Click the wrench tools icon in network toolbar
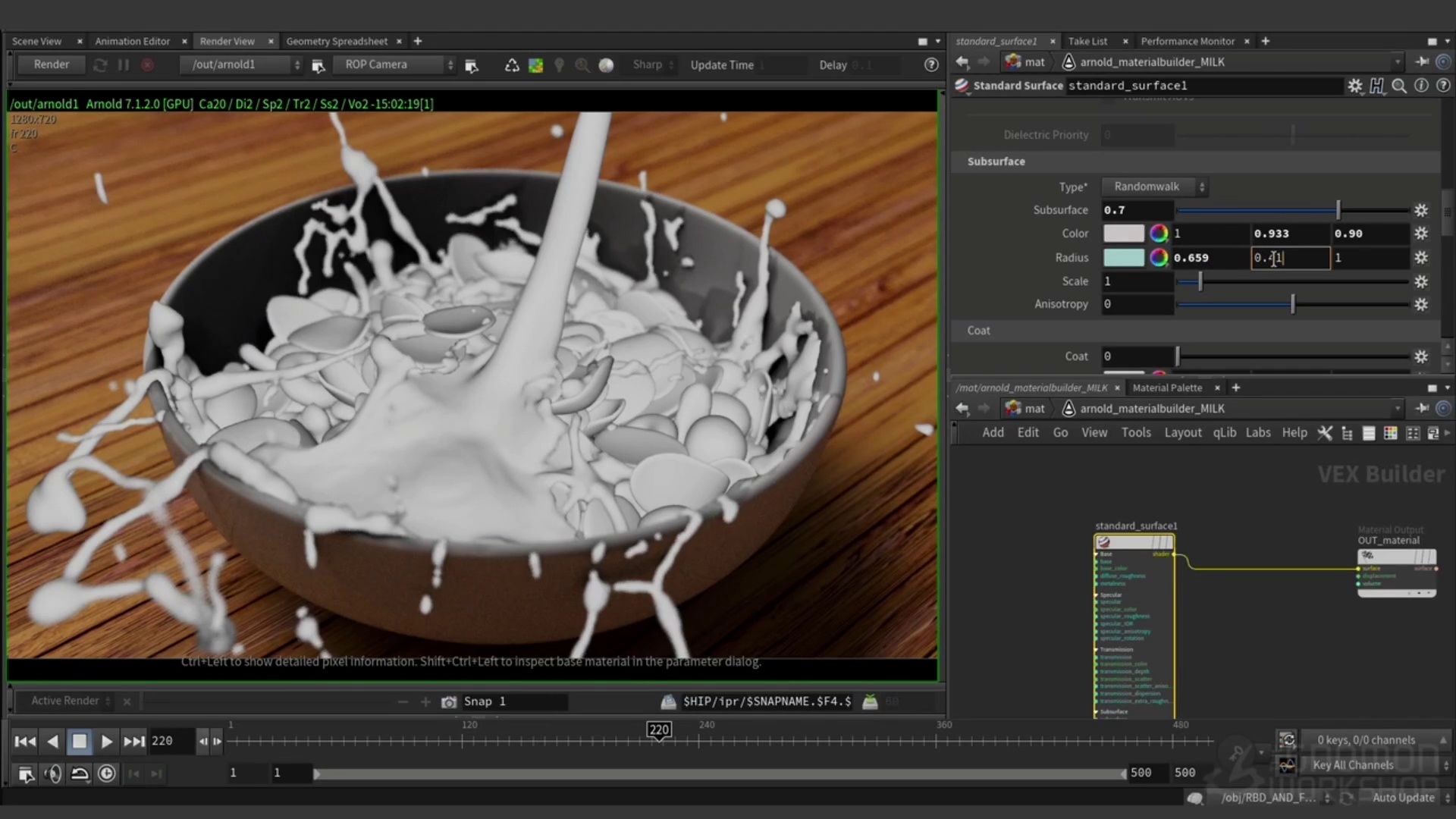Viewport: 1456px width, 819px height. tap(1325, 433)
